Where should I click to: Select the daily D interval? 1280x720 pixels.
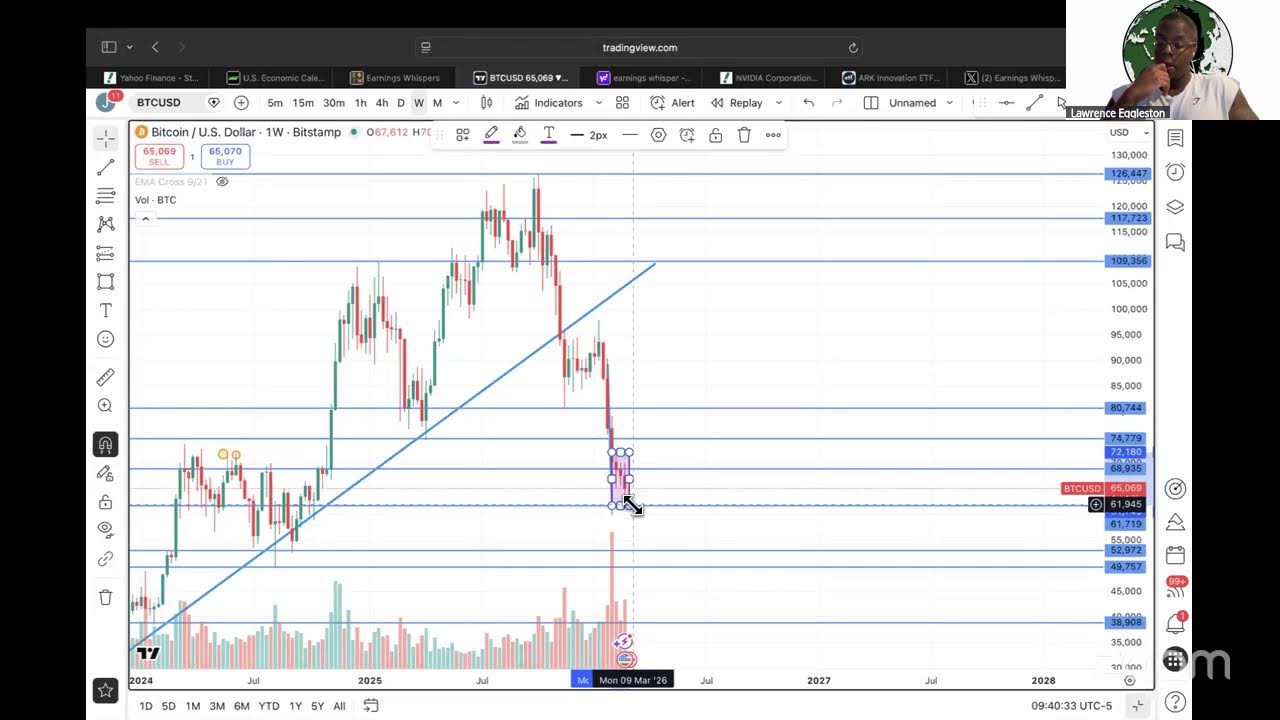point(401,103)
